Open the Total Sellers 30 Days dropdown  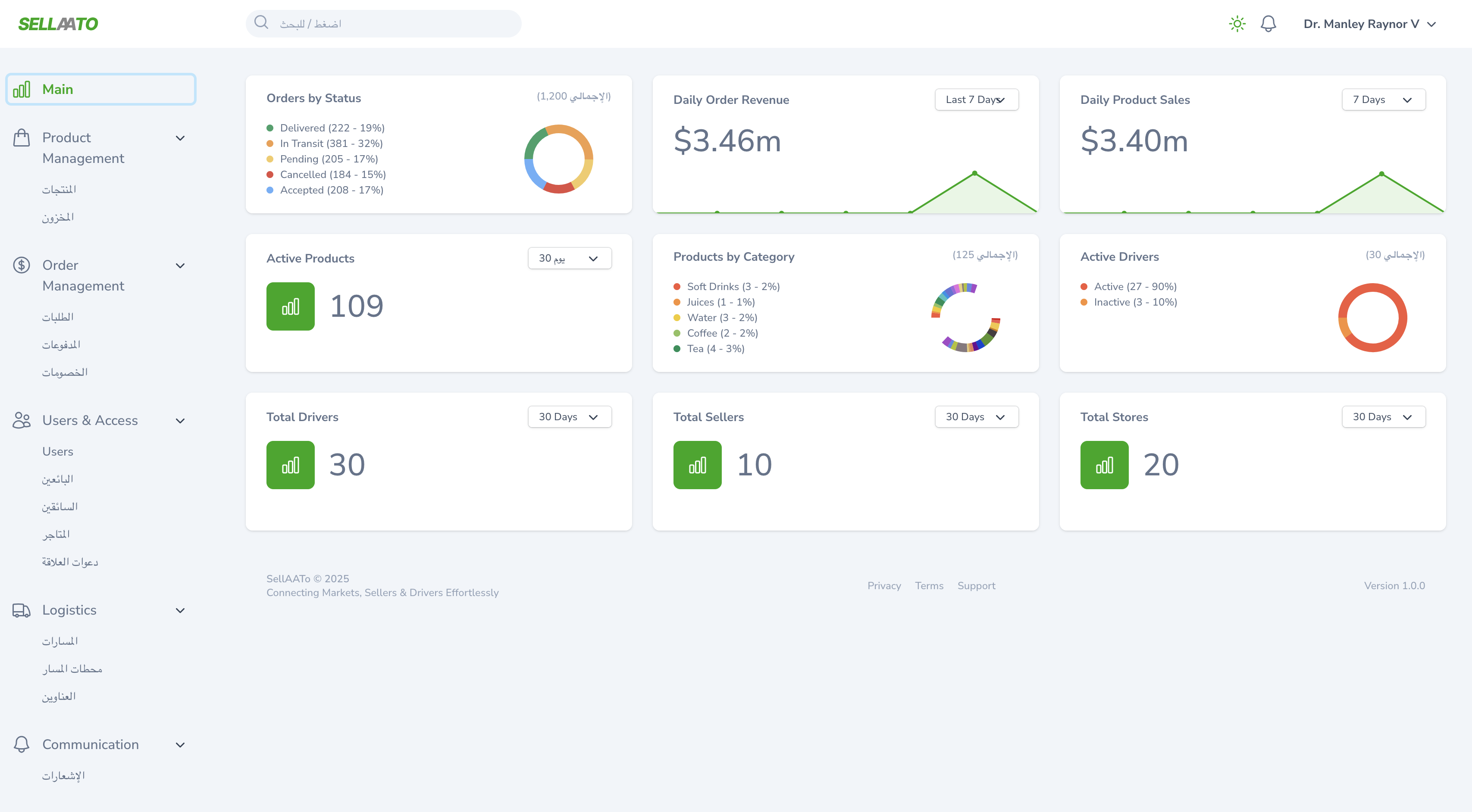(977, 417)
